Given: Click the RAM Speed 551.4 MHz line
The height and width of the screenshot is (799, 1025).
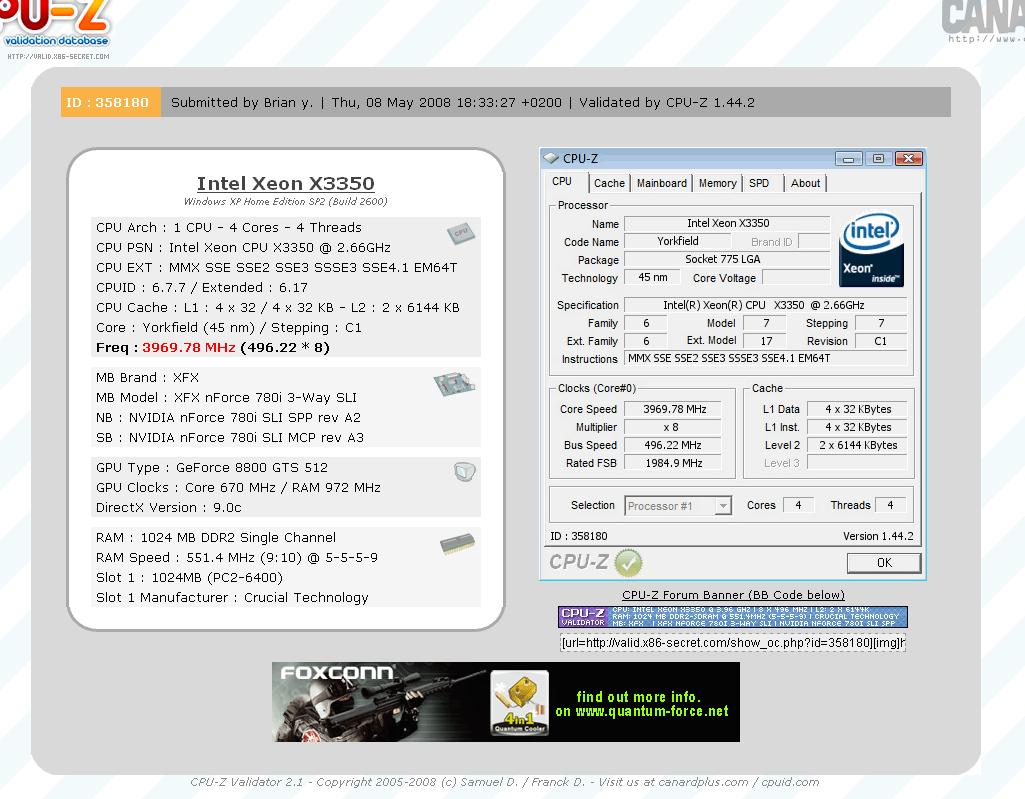Looking at the screenshot, I should pos(237,558).
